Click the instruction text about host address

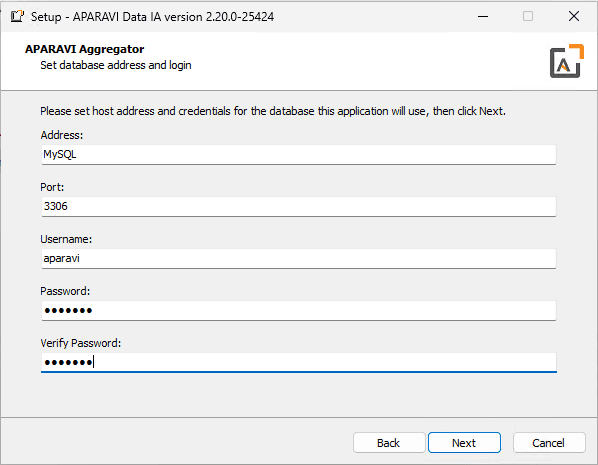tap(273, 111)
